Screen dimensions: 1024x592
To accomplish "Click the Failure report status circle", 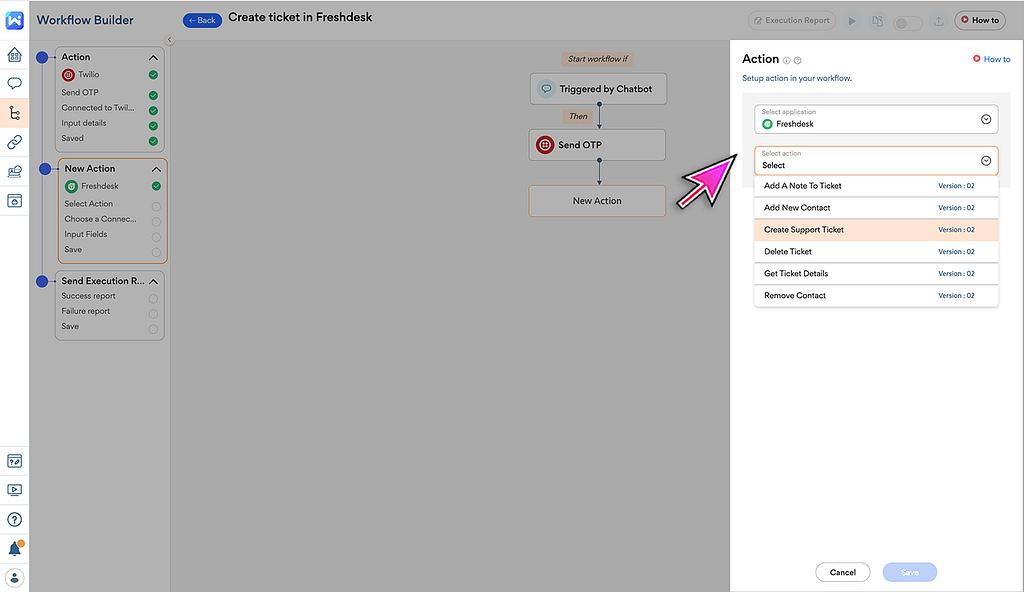I will (x=153, y=314).
